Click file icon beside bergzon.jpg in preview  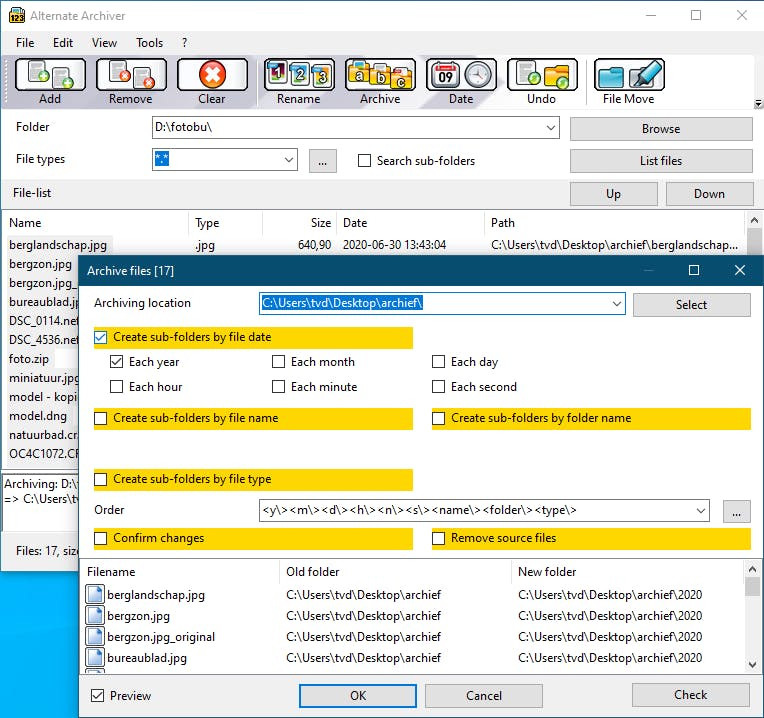point(95,615)
